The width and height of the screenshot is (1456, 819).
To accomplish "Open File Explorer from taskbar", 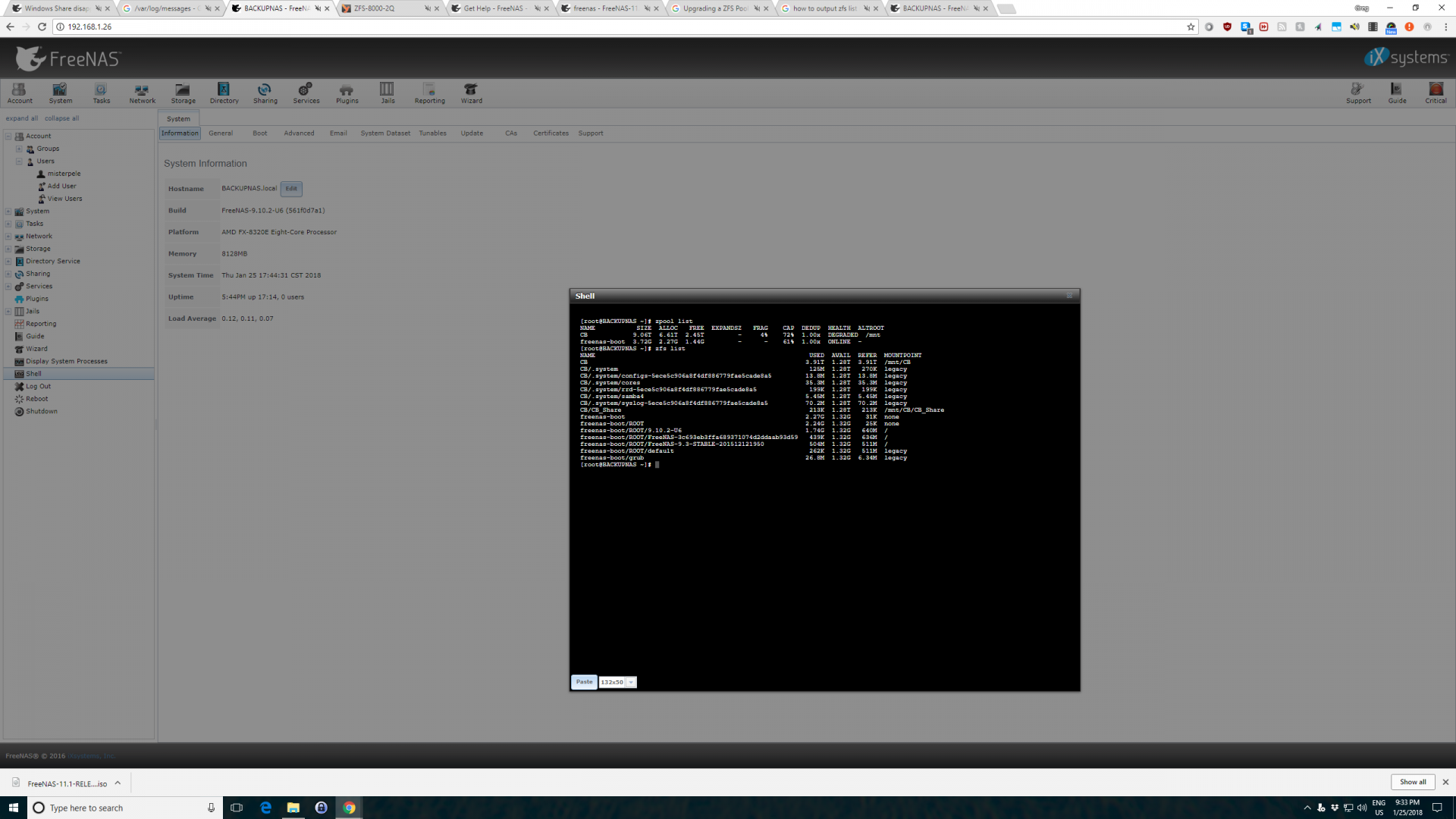I will [293, 808].
